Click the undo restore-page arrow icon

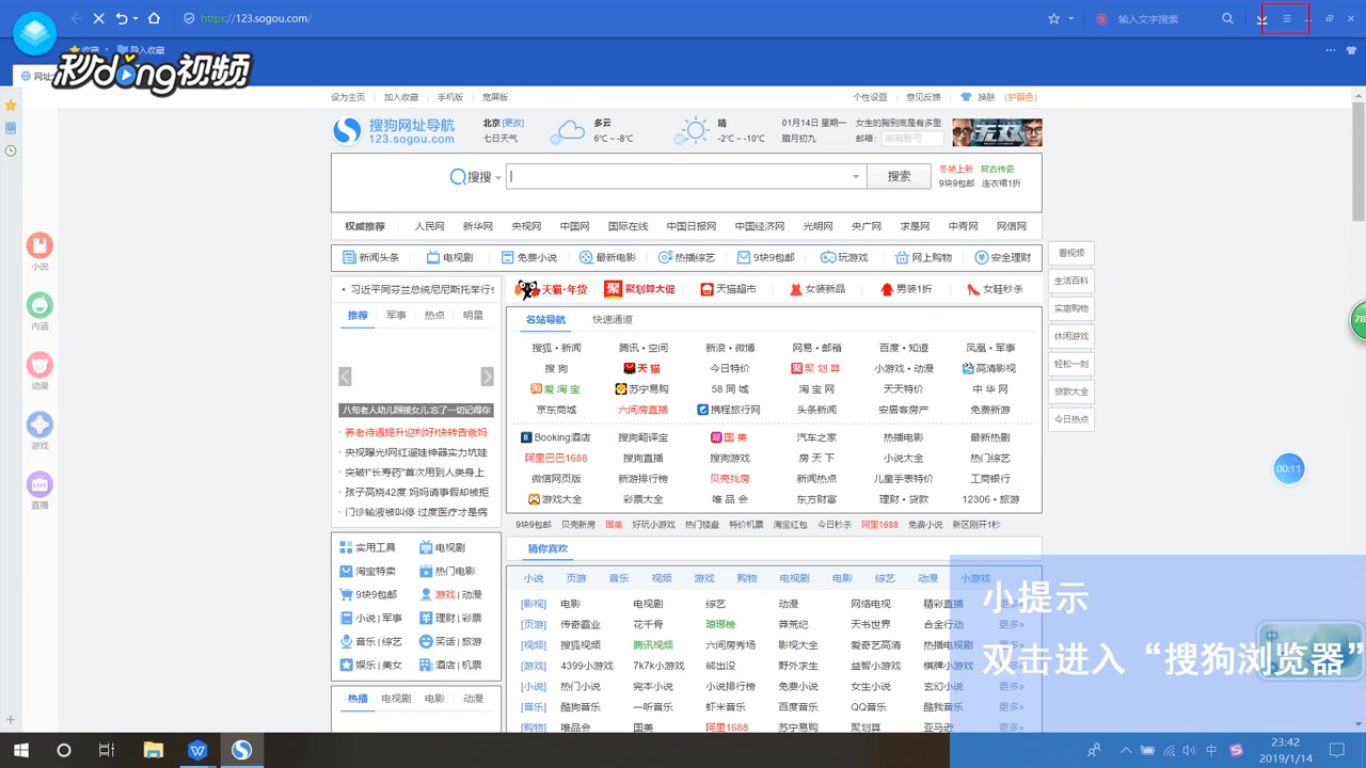click(122, 19)
